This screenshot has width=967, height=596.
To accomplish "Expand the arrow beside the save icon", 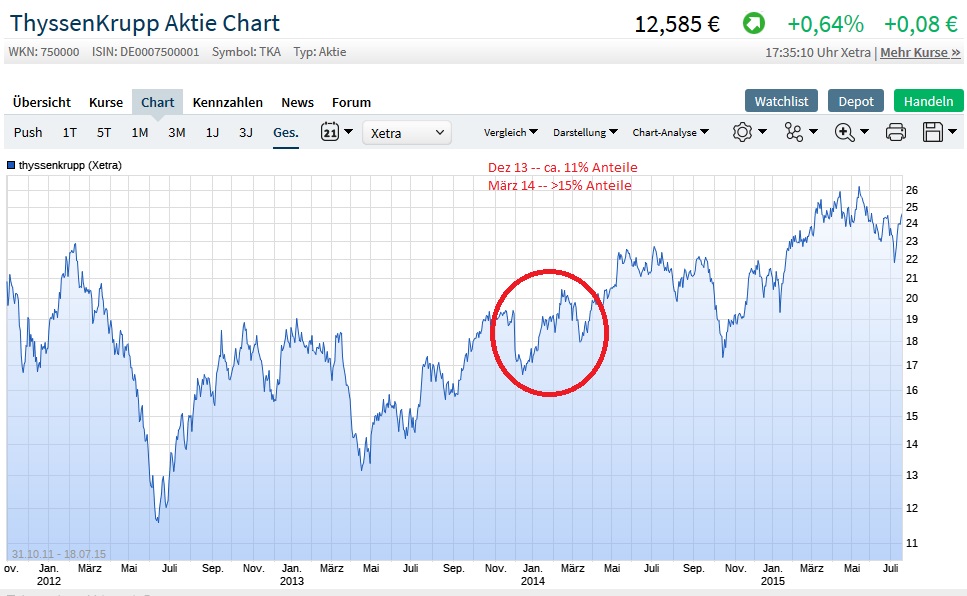I will click(953, 131).
